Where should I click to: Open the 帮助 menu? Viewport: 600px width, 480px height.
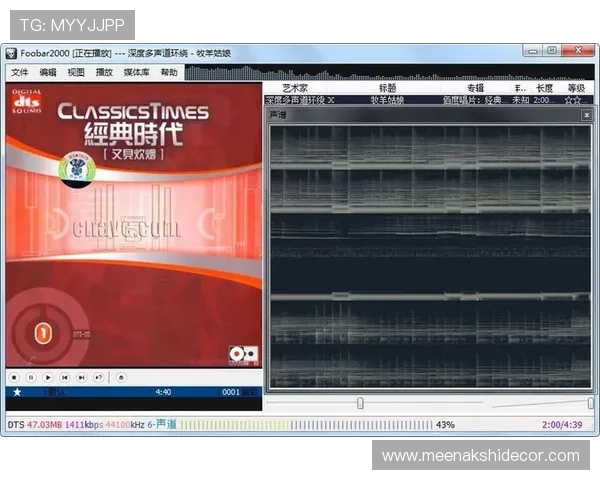tap(169, 72)
